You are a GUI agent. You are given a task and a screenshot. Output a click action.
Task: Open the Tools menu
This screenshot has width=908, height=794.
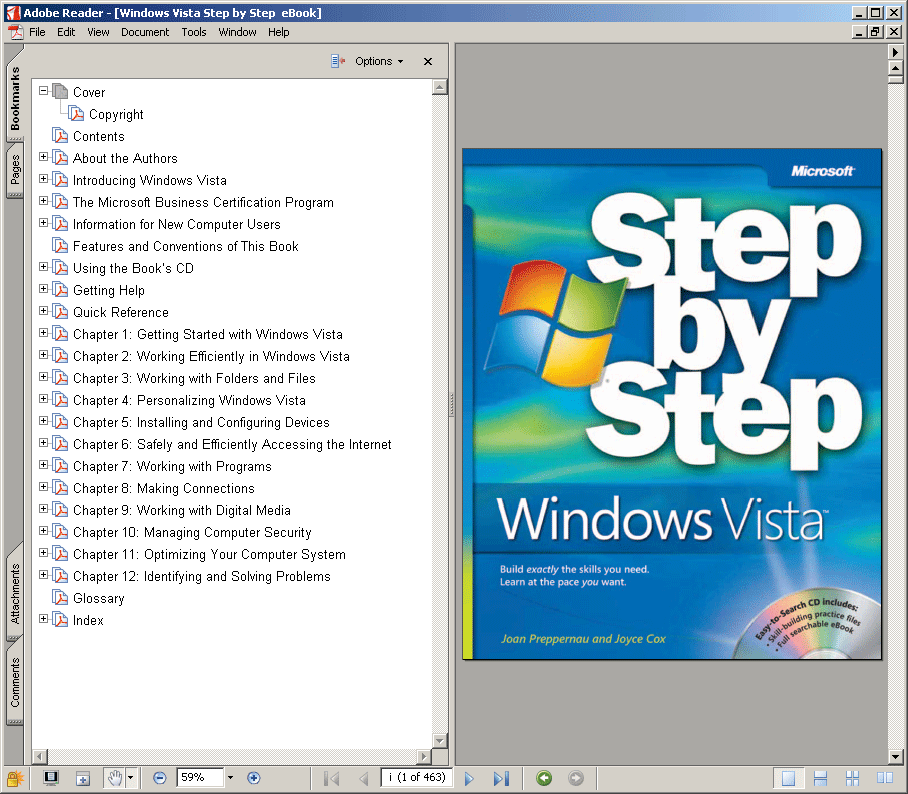193,32
